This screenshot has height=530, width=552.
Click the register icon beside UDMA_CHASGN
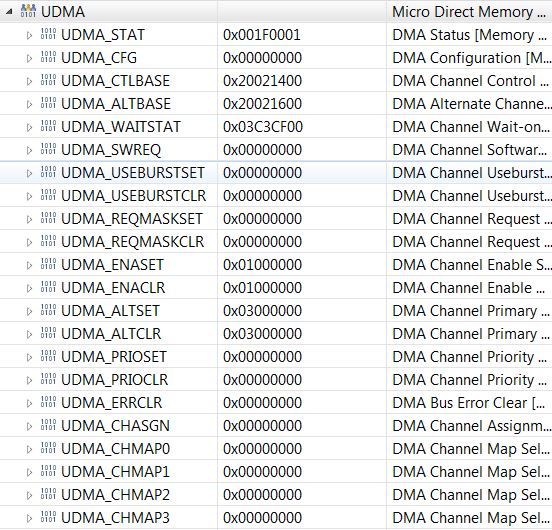tap(48, 425)
